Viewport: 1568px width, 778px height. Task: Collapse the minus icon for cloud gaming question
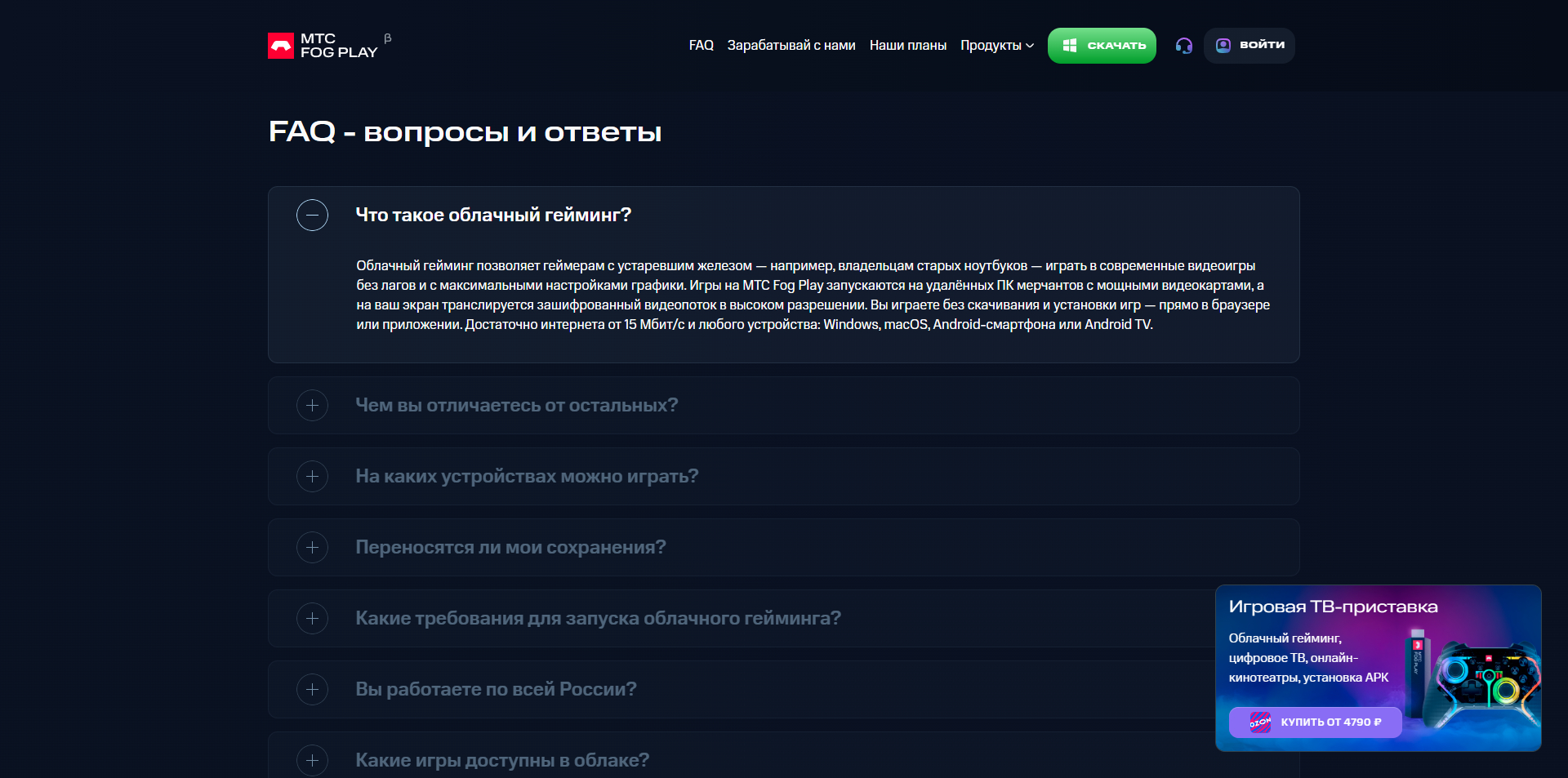[312, 216]
